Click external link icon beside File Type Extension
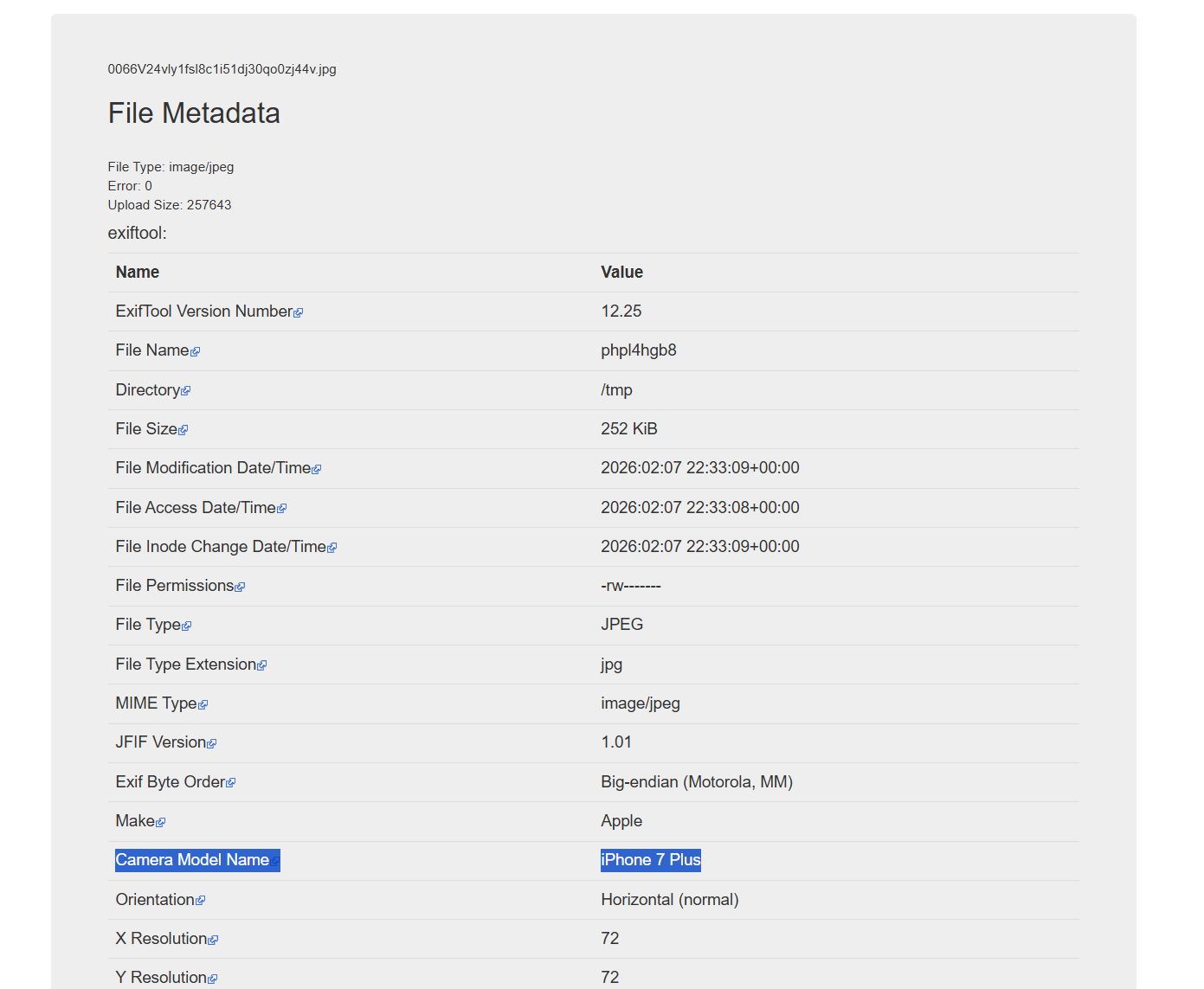The height and width of the screenshot is (989, 1204). (262, 665)
